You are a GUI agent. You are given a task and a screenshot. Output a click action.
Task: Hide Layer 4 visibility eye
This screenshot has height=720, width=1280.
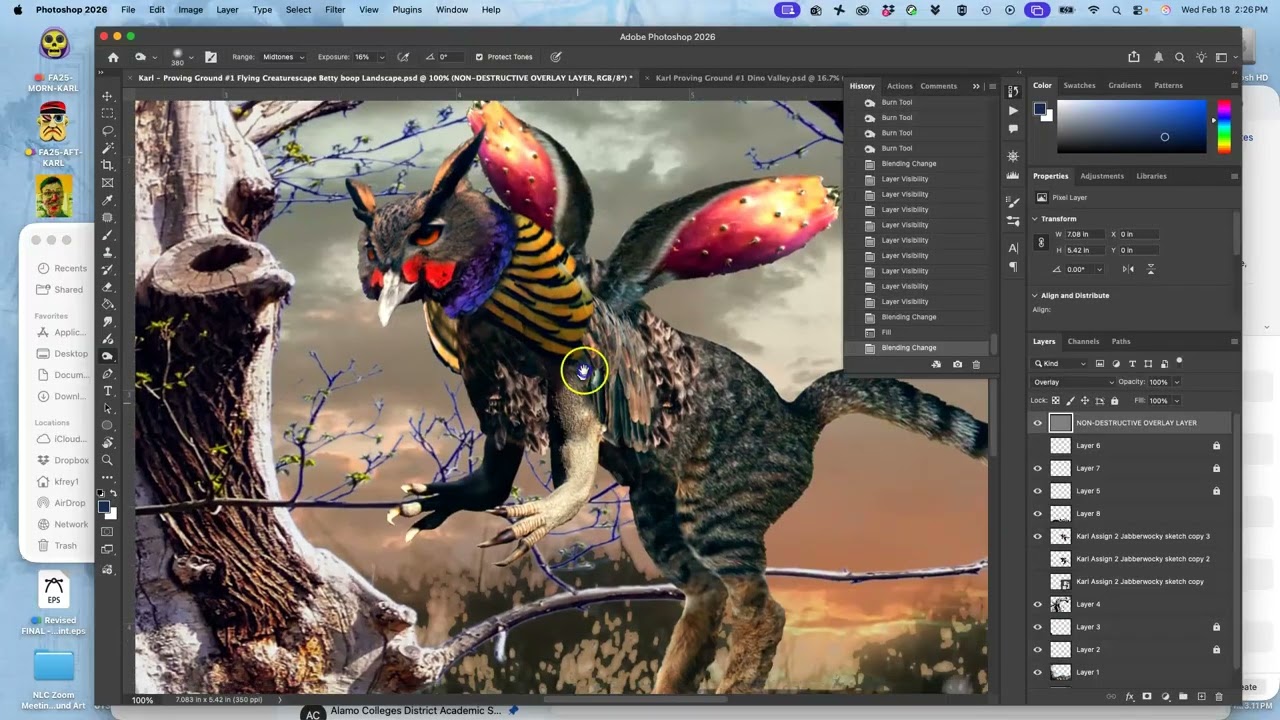1037,604
